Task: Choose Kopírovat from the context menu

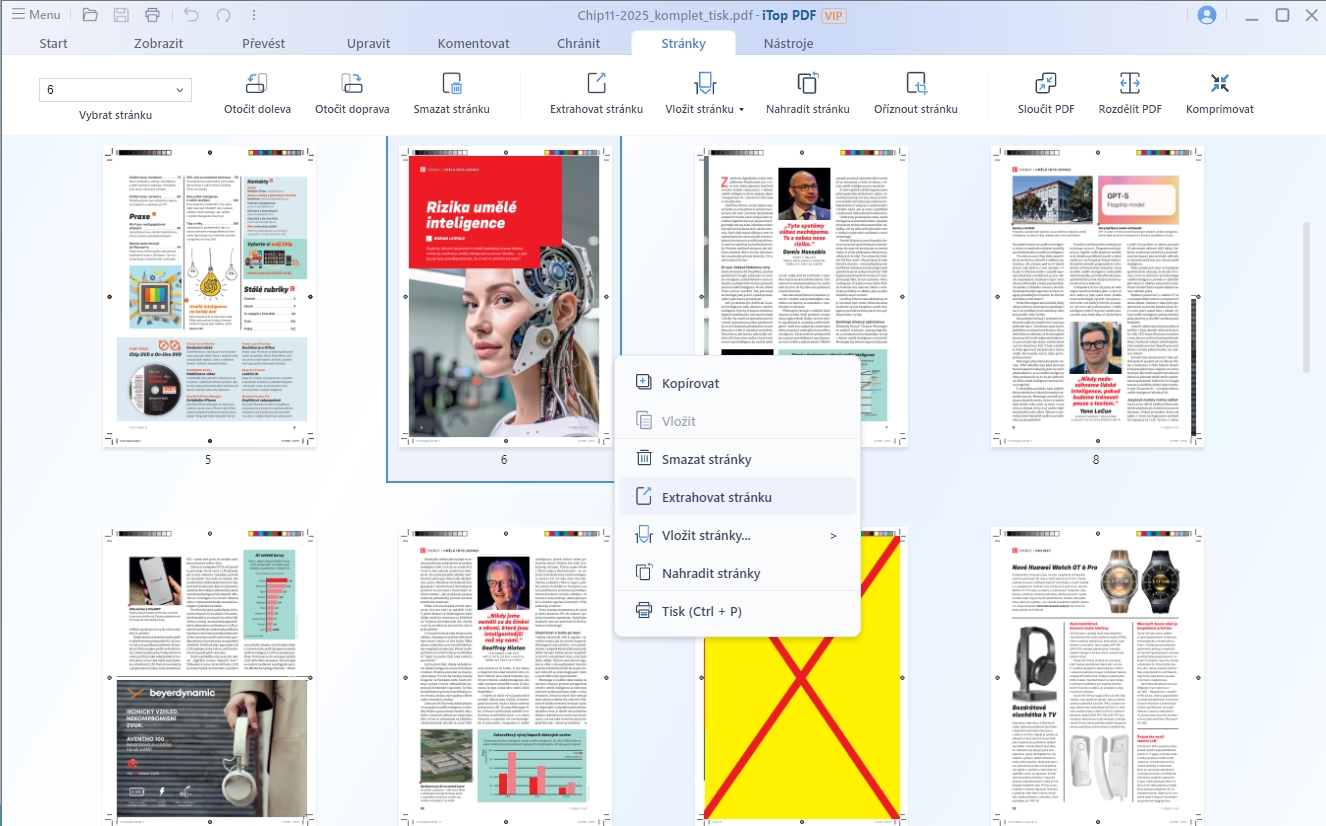Action: point(690,383)
